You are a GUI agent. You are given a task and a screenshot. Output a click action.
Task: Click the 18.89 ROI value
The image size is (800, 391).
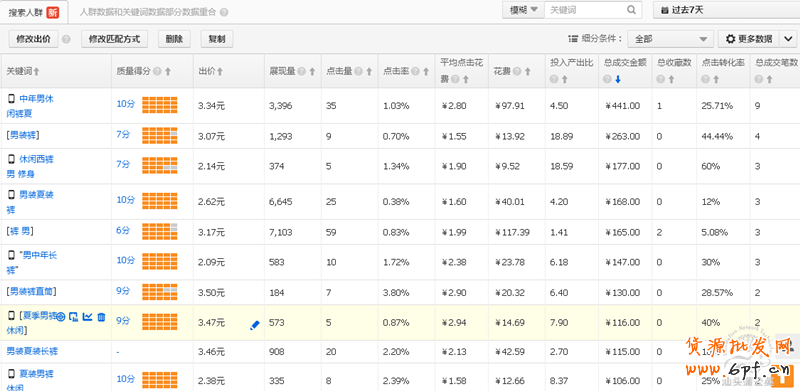(561, 136)
